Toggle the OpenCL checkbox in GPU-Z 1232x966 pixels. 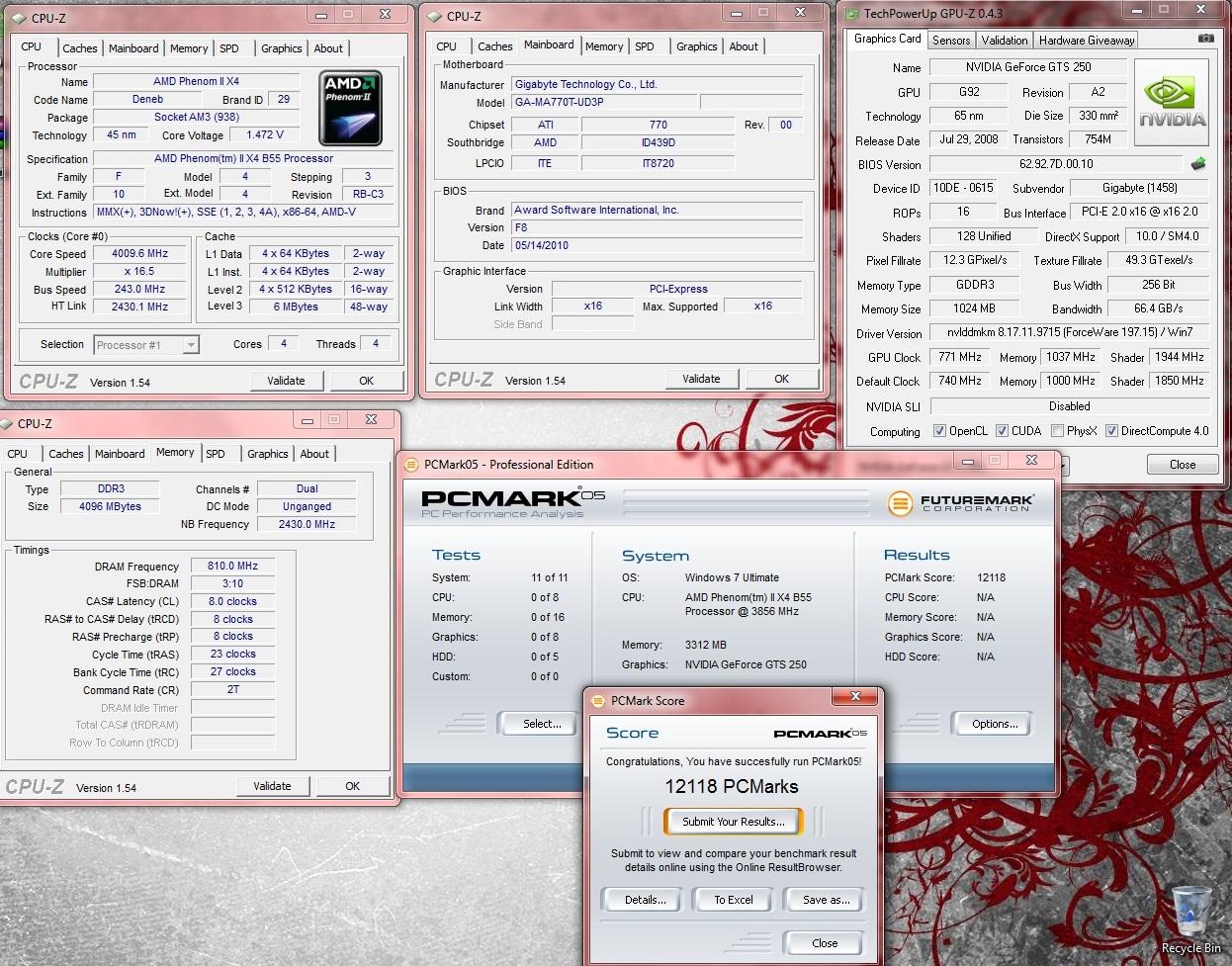[x=940, y=431]
